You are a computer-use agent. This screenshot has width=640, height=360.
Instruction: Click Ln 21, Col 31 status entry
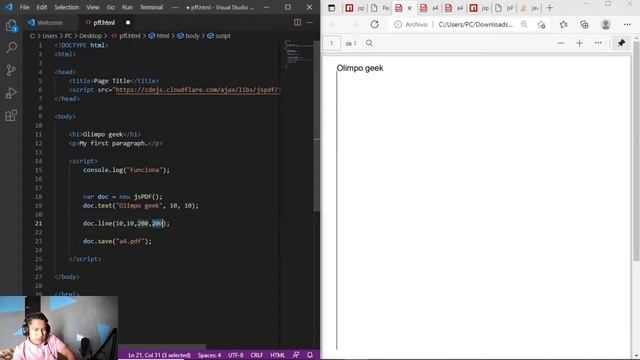159,355
